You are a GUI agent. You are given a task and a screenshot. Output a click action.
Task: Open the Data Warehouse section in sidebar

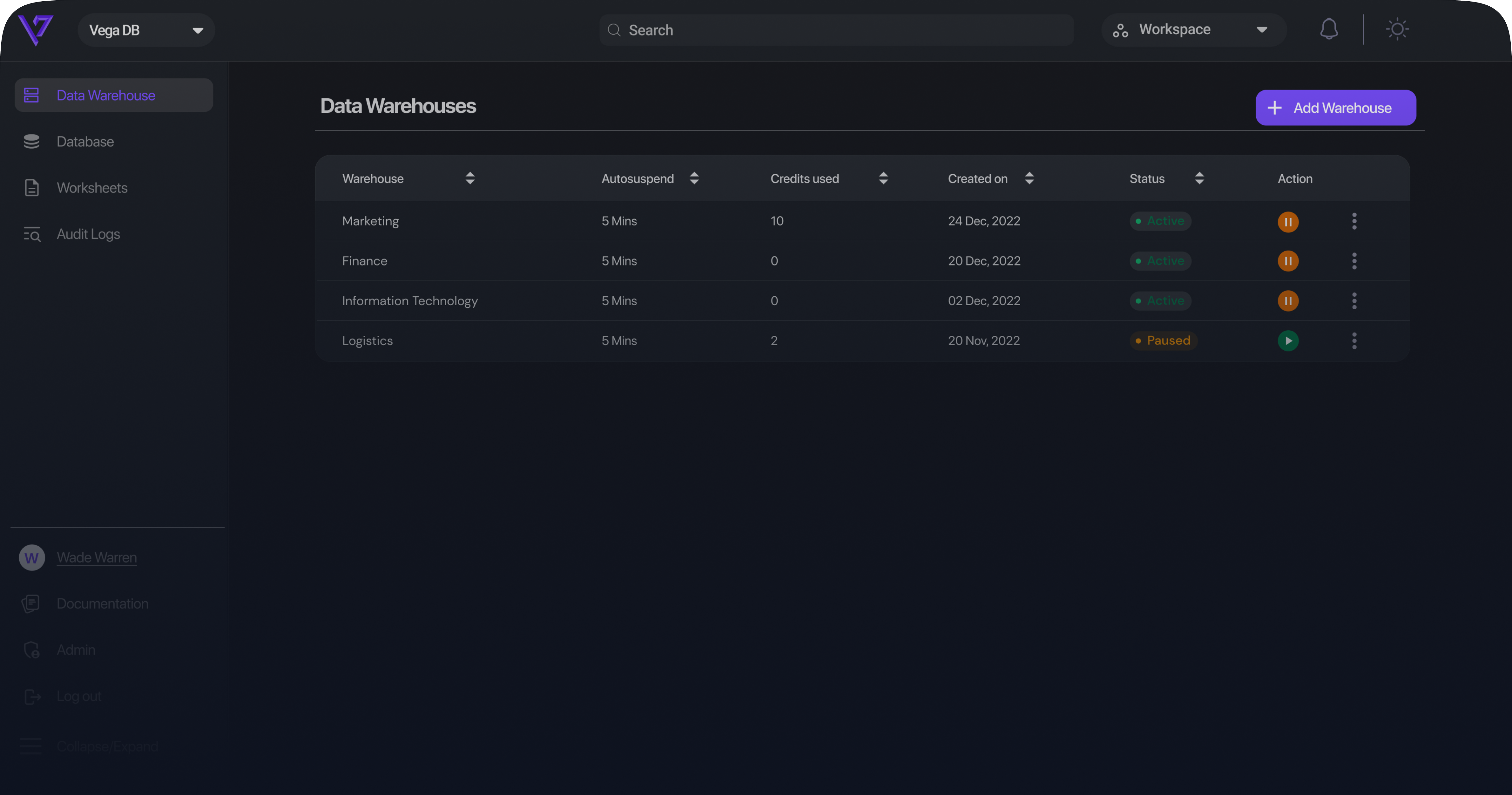tap(106, 94)
